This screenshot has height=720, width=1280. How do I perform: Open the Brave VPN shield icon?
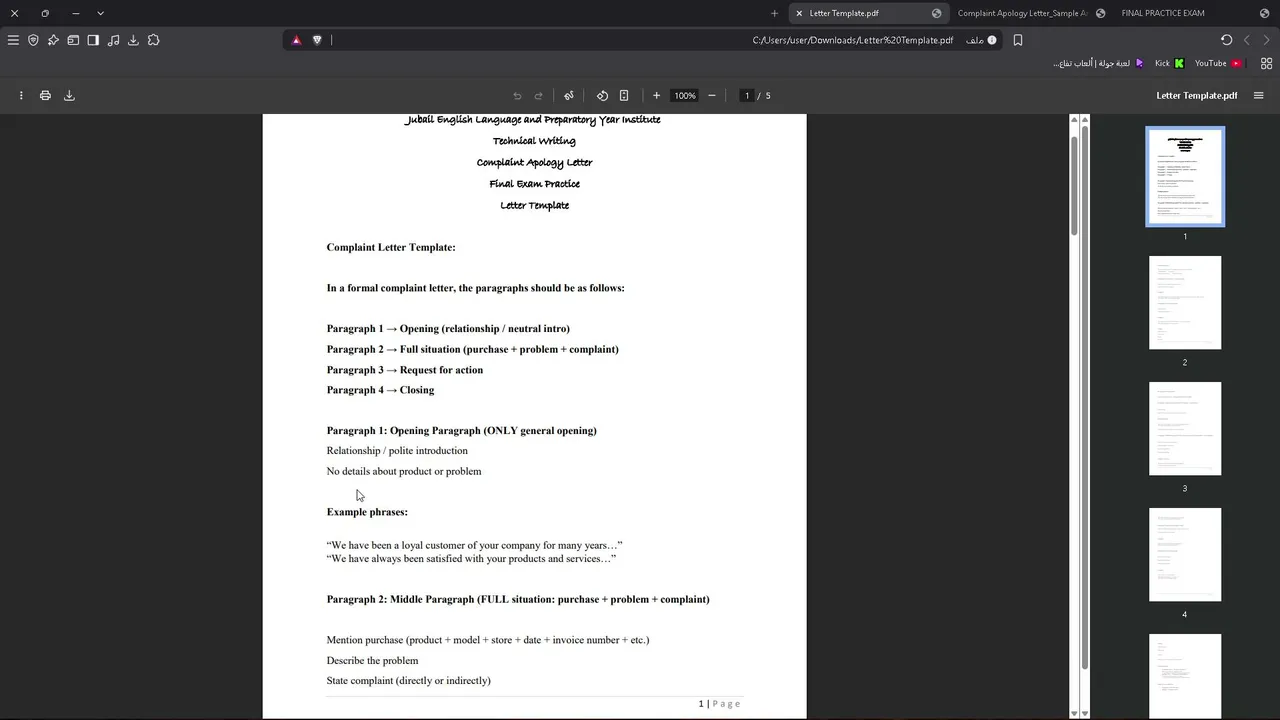pyautogui.click(x=33, y=40)
